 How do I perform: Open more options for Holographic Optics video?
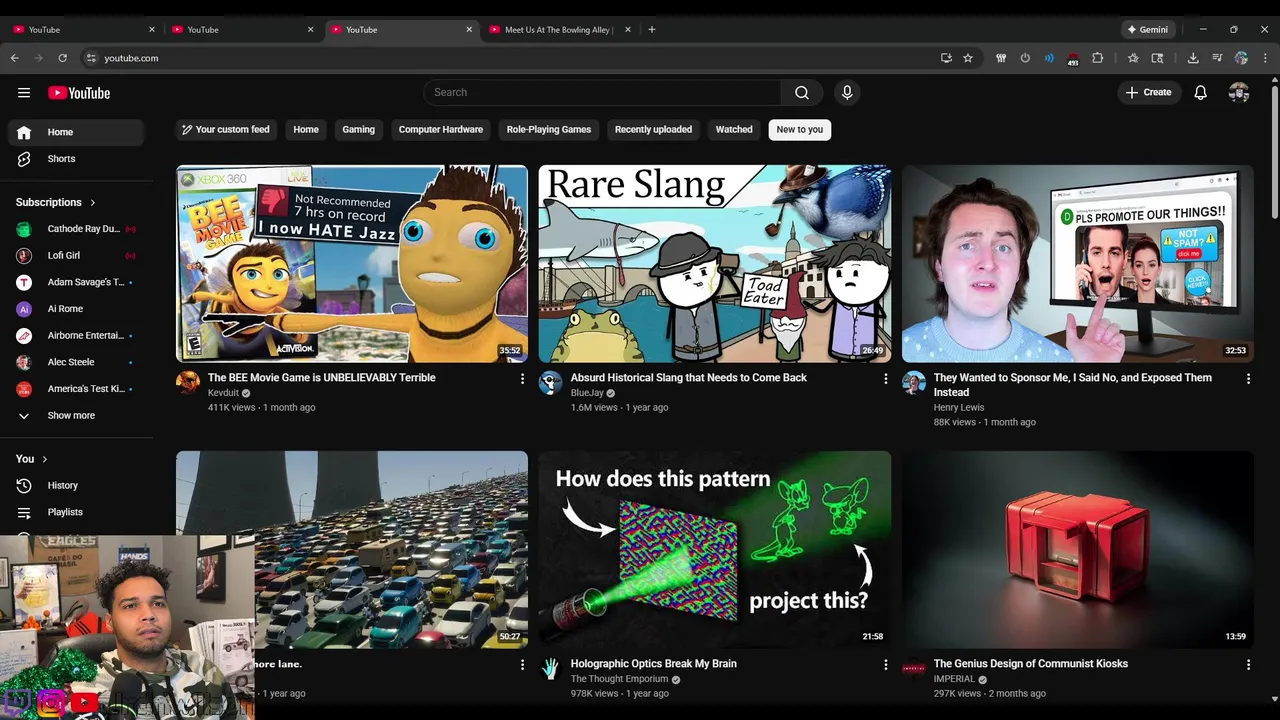click(885, 665)
